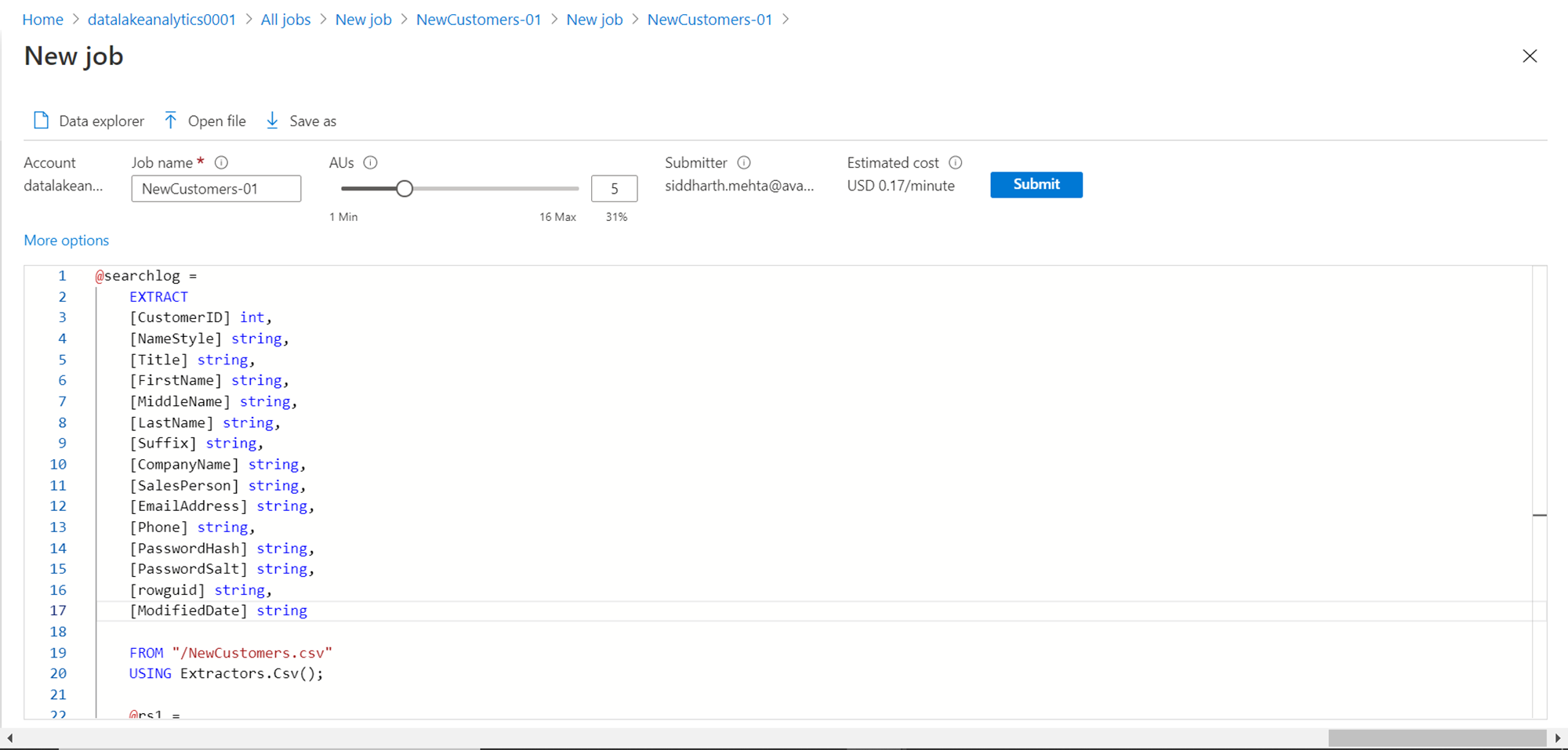Place cursor on [Title] string line
Image resolution: width=1568 pixels, height=750 pixels.
point(192,360)
